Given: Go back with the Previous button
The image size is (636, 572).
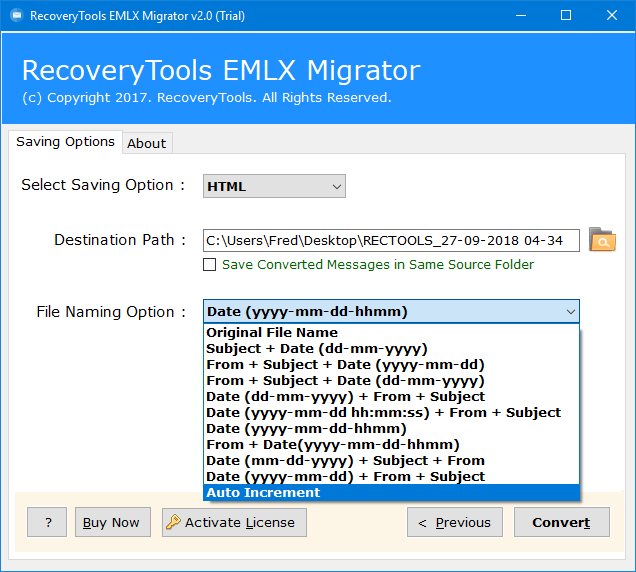Looking at the screenshot, I should (455, 522).
